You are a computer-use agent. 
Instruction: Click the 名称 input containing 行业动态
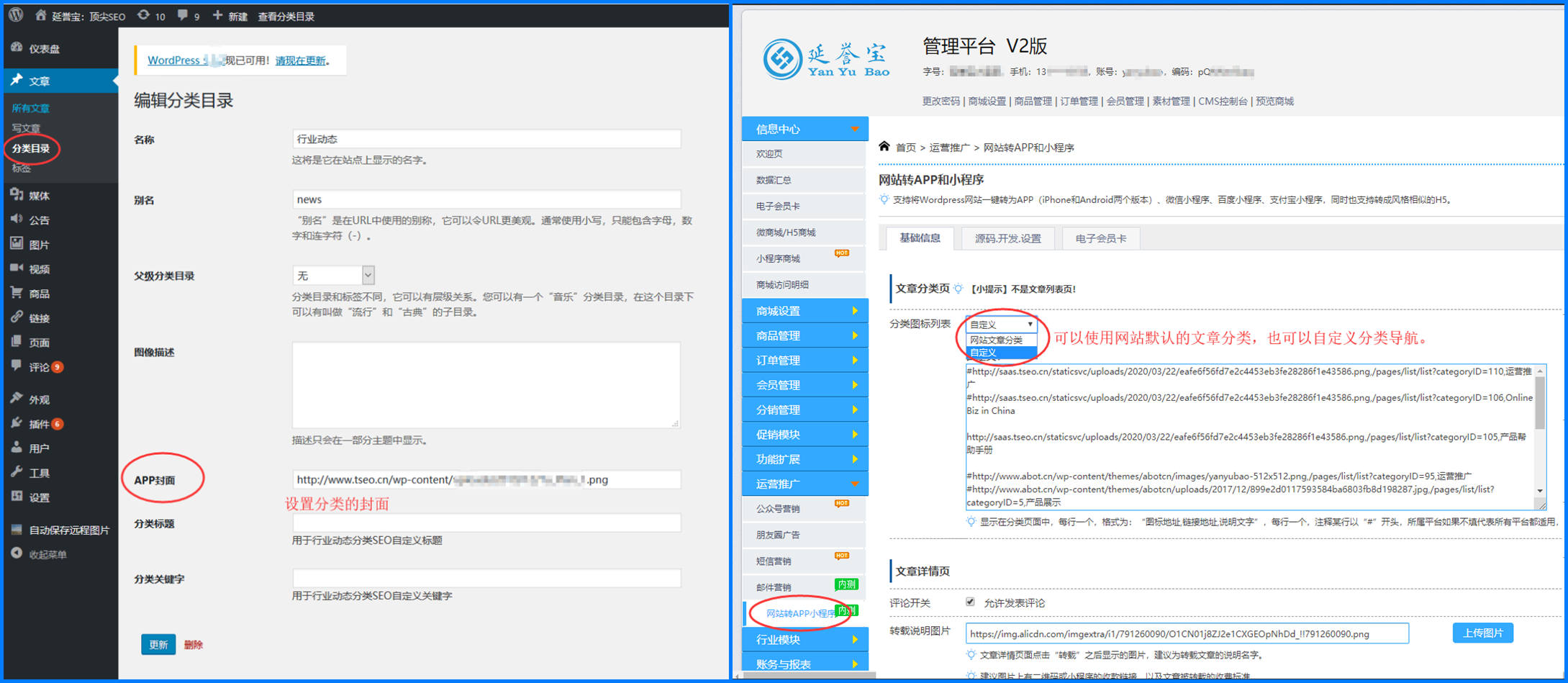pyautogui.click(x=486, y=139)
